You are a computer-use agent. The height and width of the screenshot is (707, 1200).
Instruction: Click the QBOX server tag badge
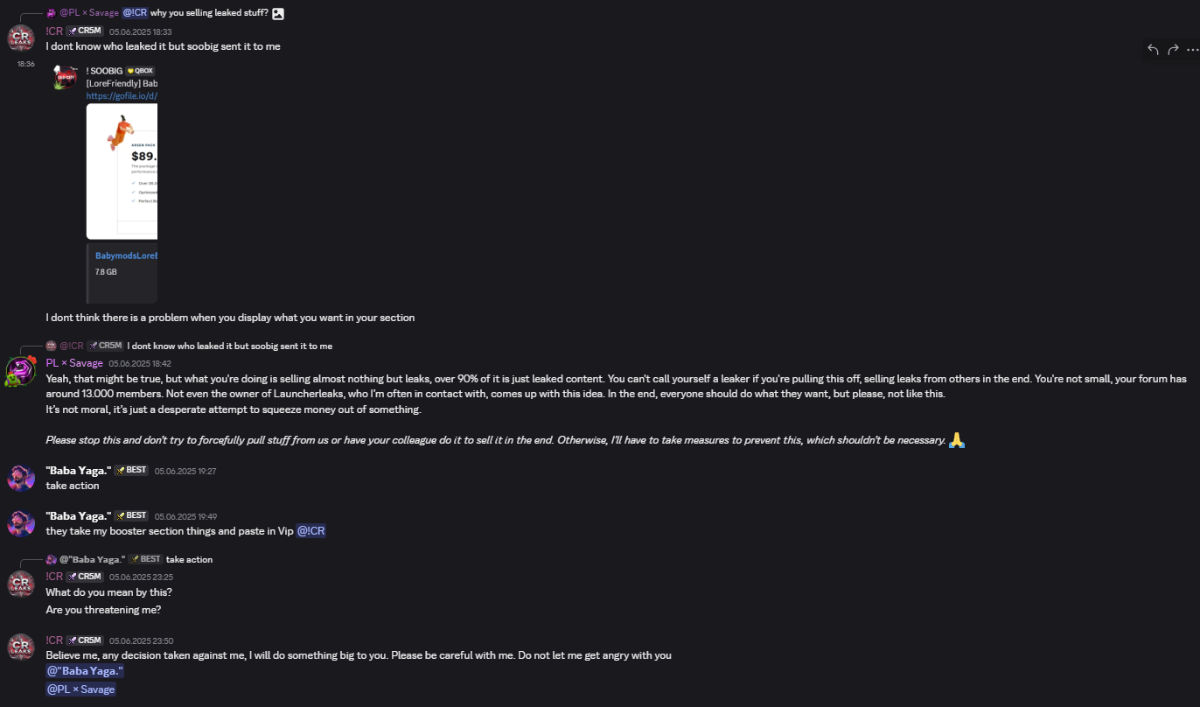pos(139,71)
